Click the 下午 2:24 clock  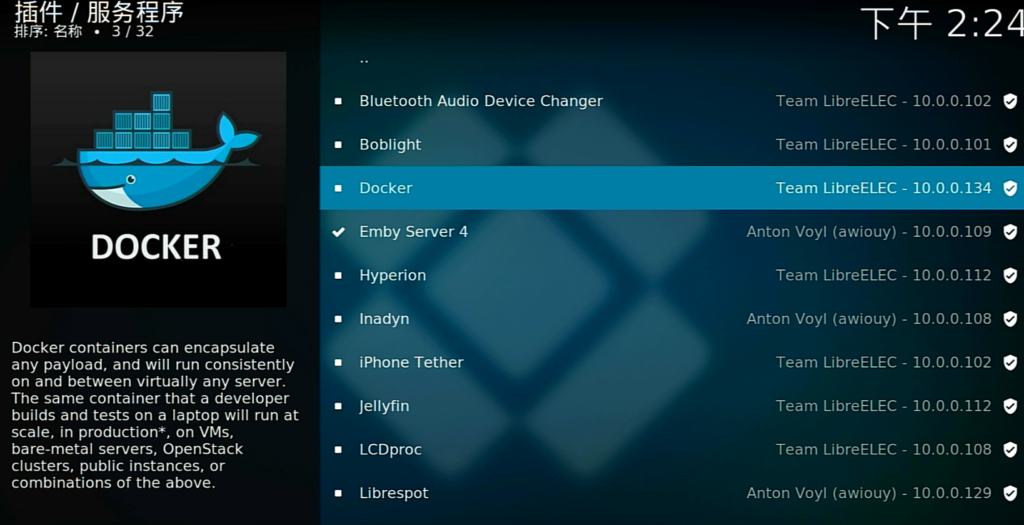pyautogui.click(x=942, y=24)
